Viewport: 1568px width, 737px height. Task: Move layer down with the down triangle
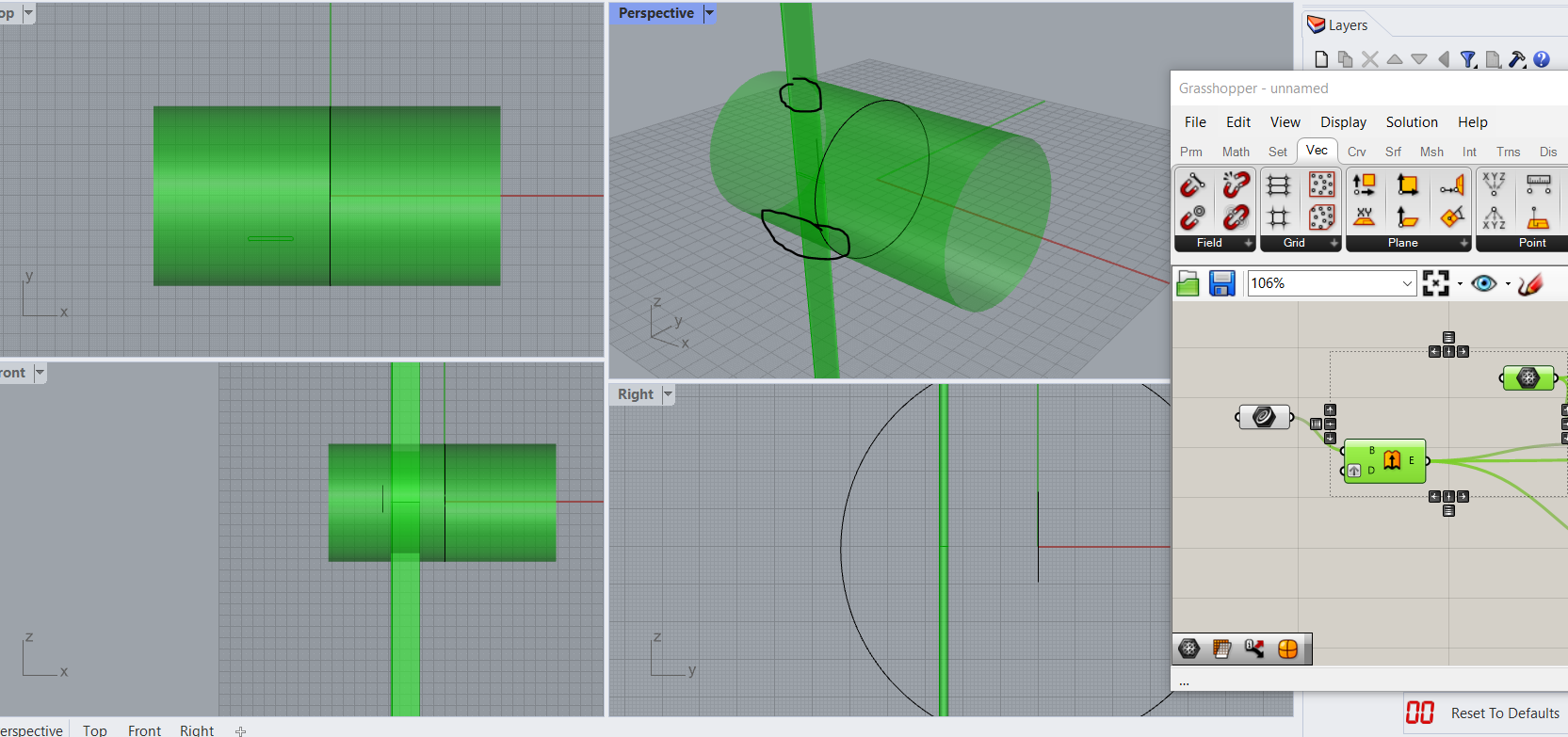1419,59
